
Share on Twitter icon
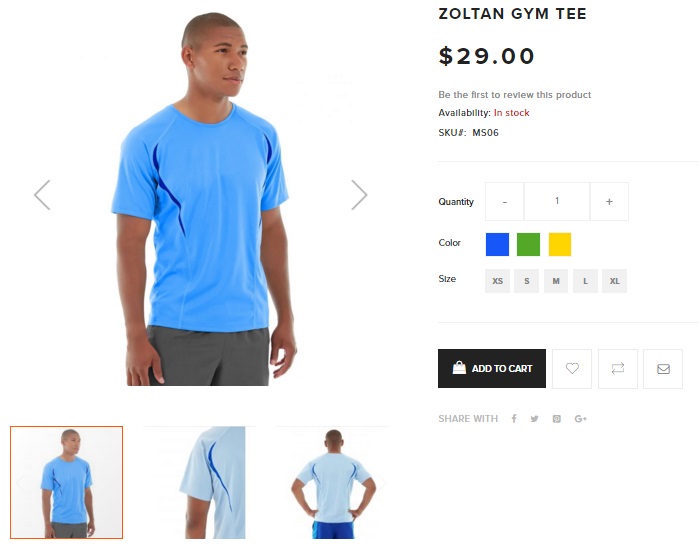pos(535,419)
